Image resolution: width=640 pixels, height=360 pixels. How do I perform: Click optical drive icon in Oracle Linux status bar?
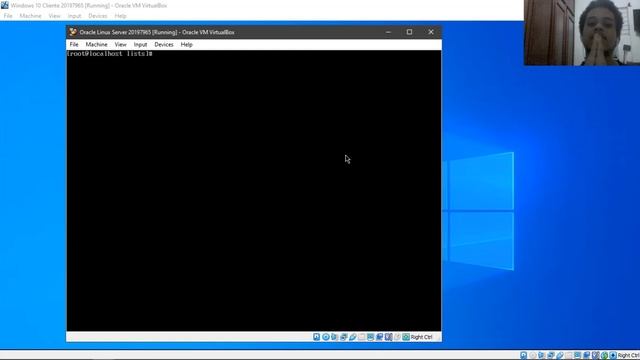[x=326, y=337]
